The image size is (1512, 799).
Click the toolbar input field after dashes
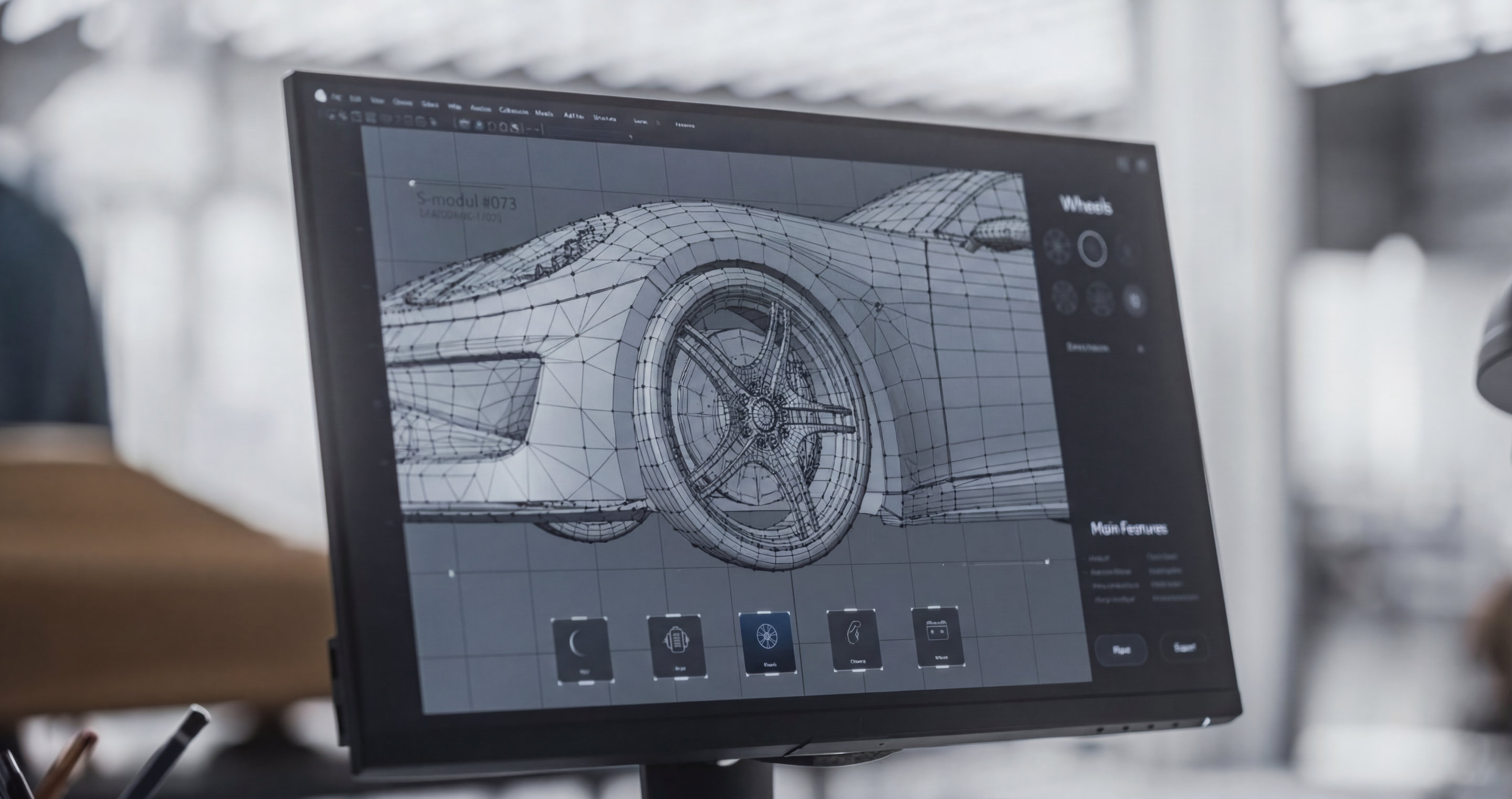587,133
